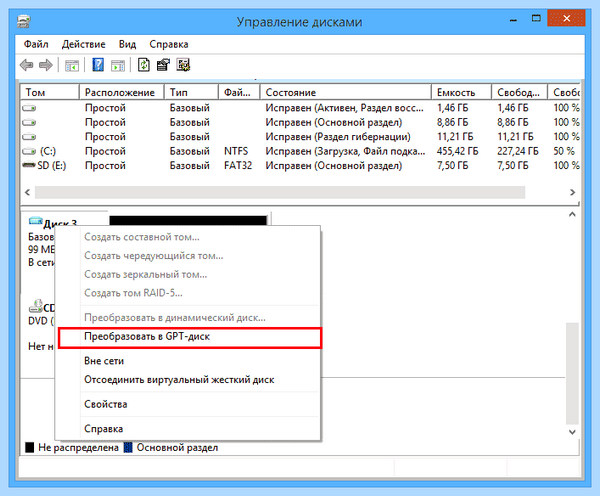This screenshot has height=496, width=600.
Task: Open help with the blue question mark icon
Action: tap(98, 65)
